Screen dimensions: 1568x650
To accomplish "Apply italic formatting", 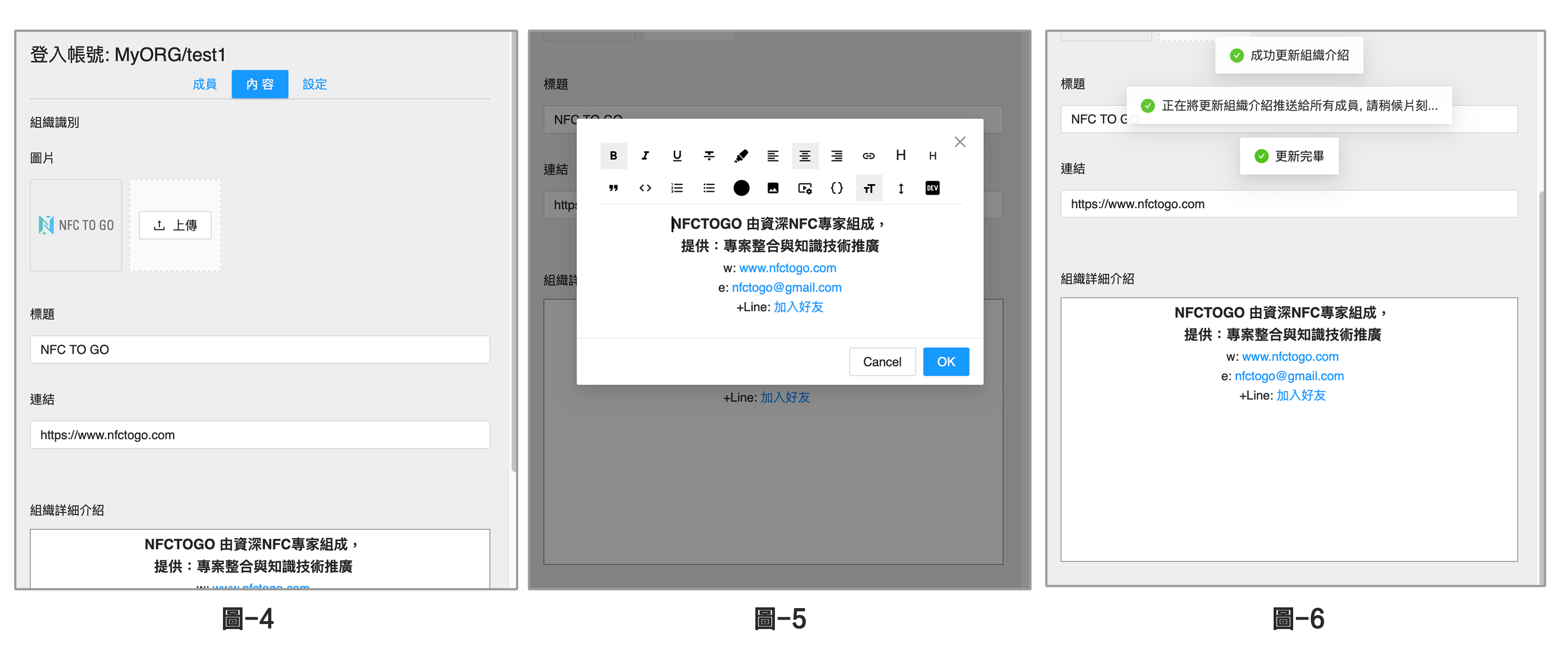I will [x=645, y=156].
